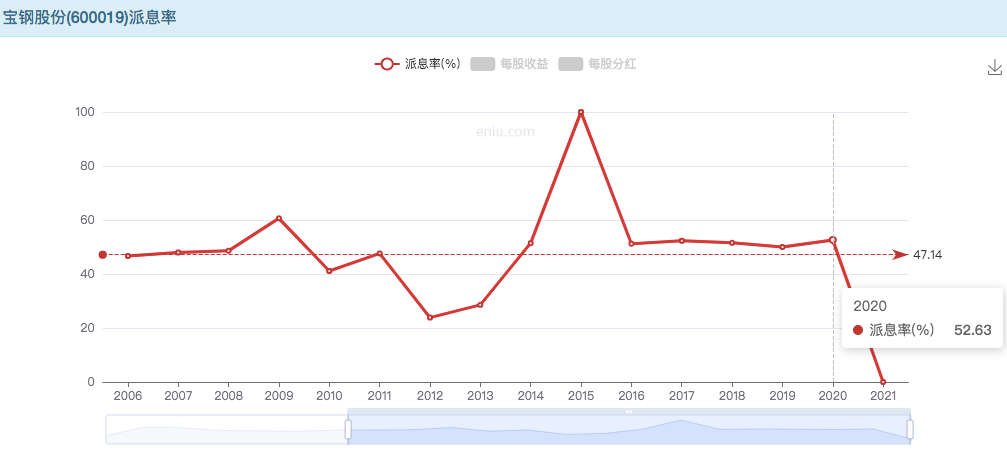Click the 宝钢股份(600019)派息率 title

coord(90,18)
